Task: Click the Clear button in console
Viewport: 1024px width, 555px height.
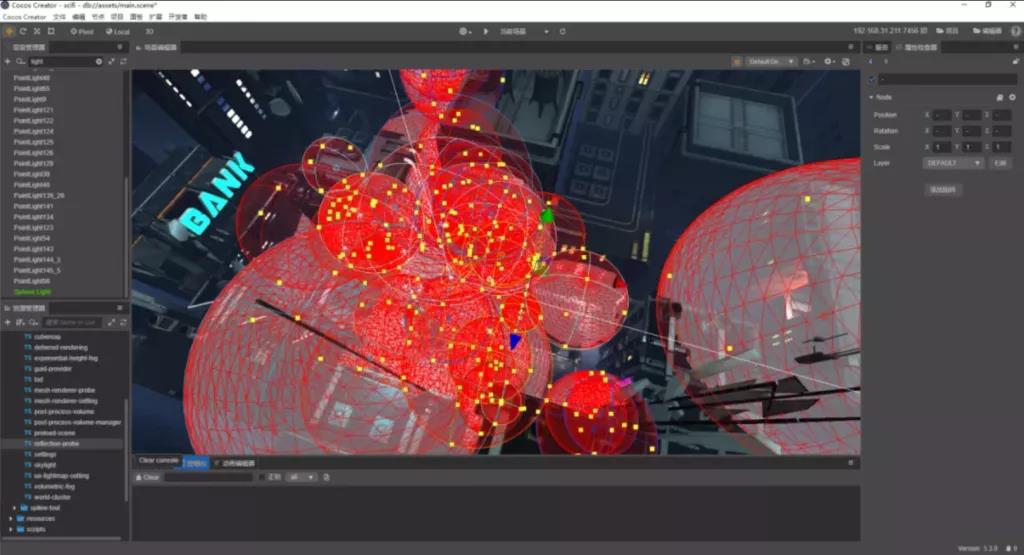Action: pyautogui.click(x=147, y=478)
